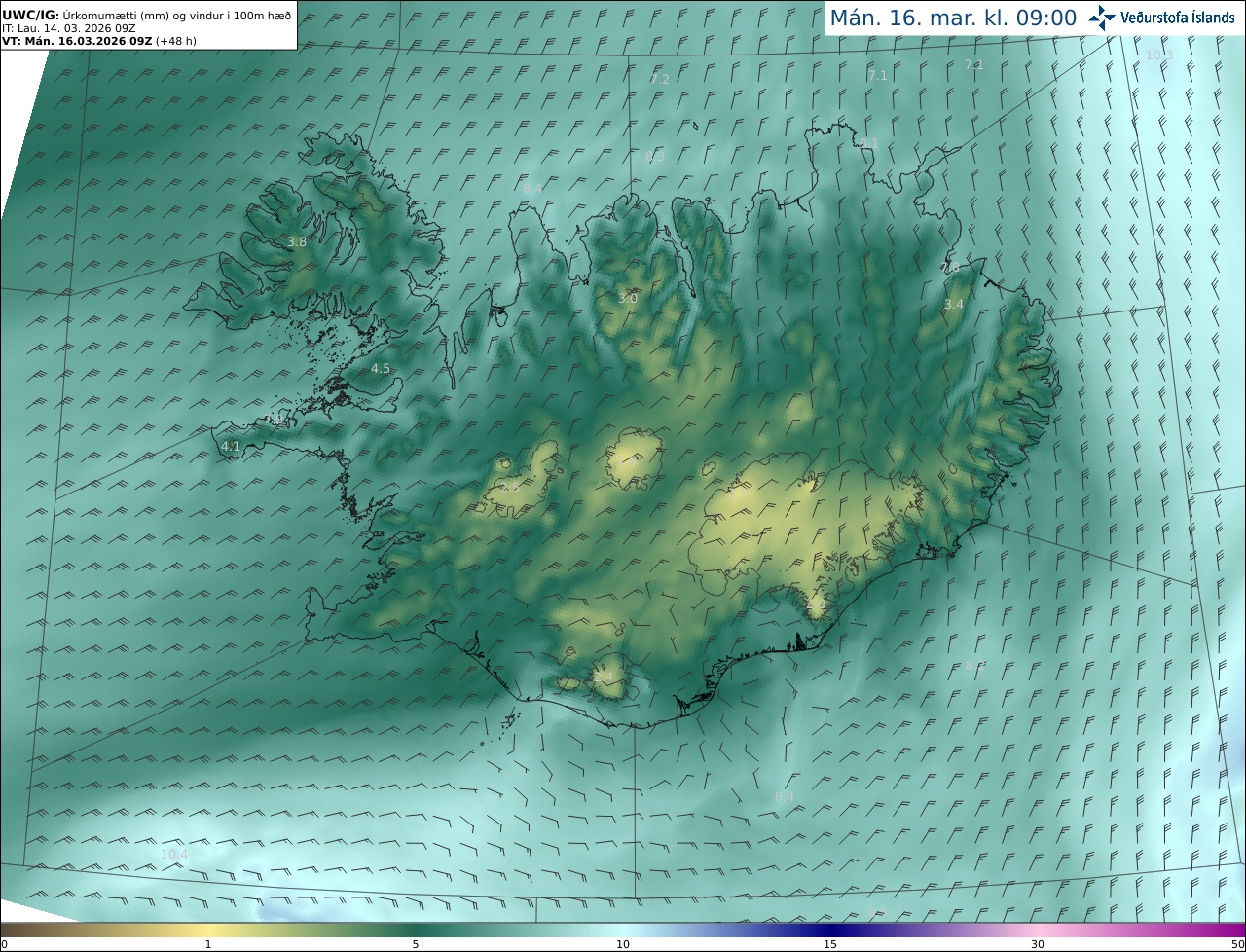
Task: Click the Veðurstofa Íslands logo
Action: [x=1161, y=18]
